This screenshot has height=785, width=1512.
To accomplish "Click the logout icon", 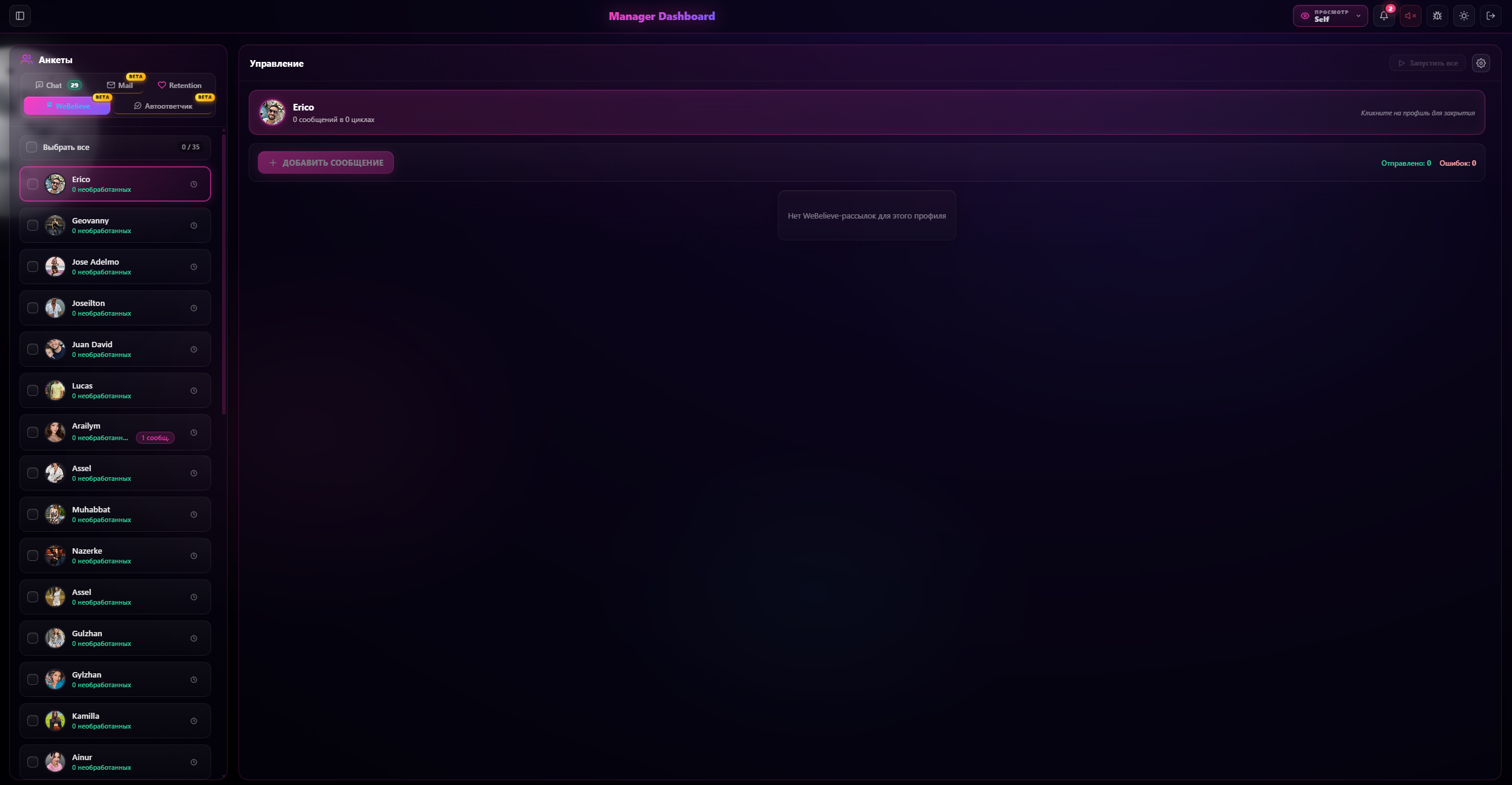I will click(x=1491, y=16).
